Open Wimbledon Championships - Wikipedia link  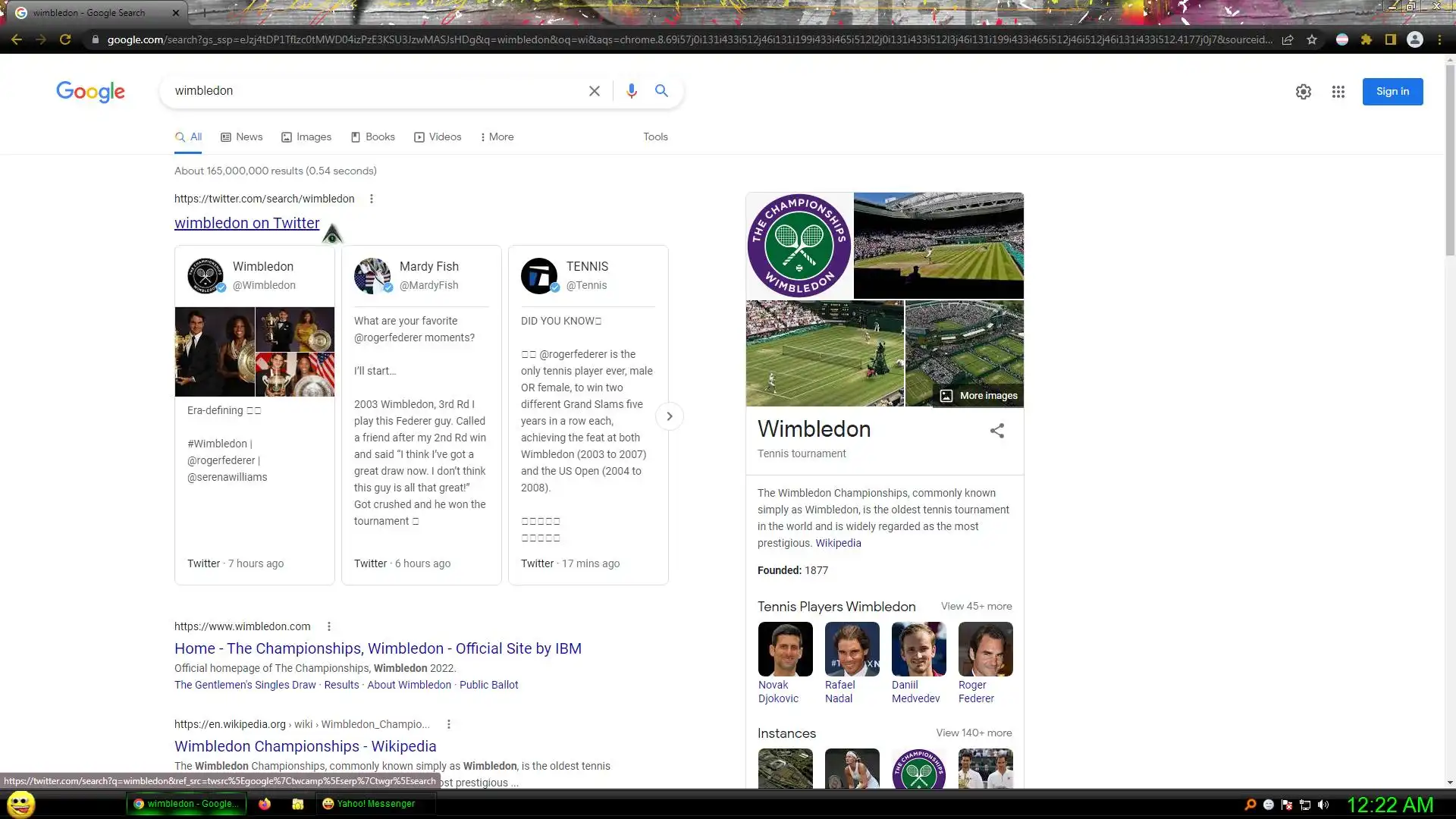click(x=305, y=746)
